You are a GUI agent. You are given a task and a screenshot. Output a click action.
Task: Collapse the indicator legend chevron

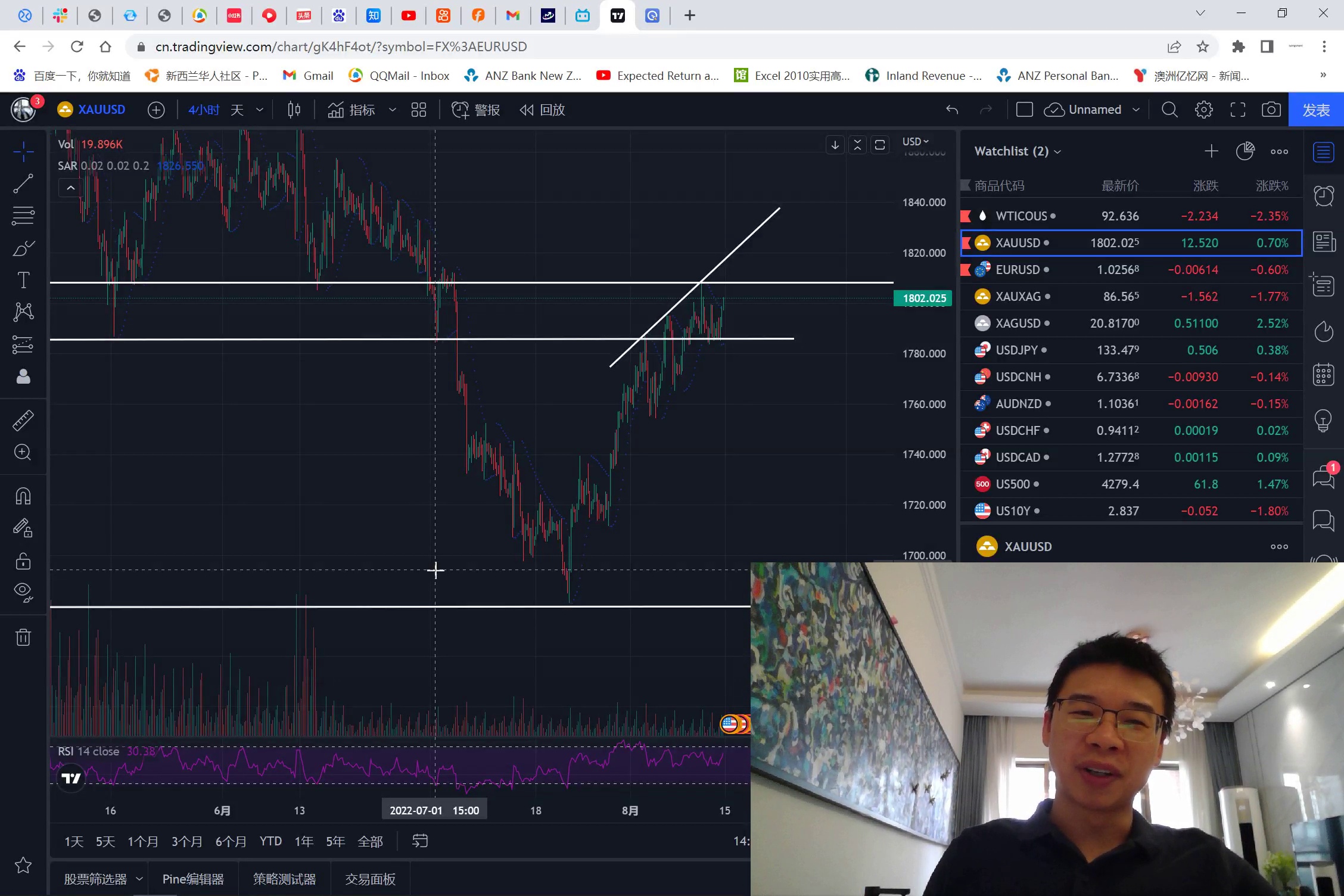[x=70, y=188]
